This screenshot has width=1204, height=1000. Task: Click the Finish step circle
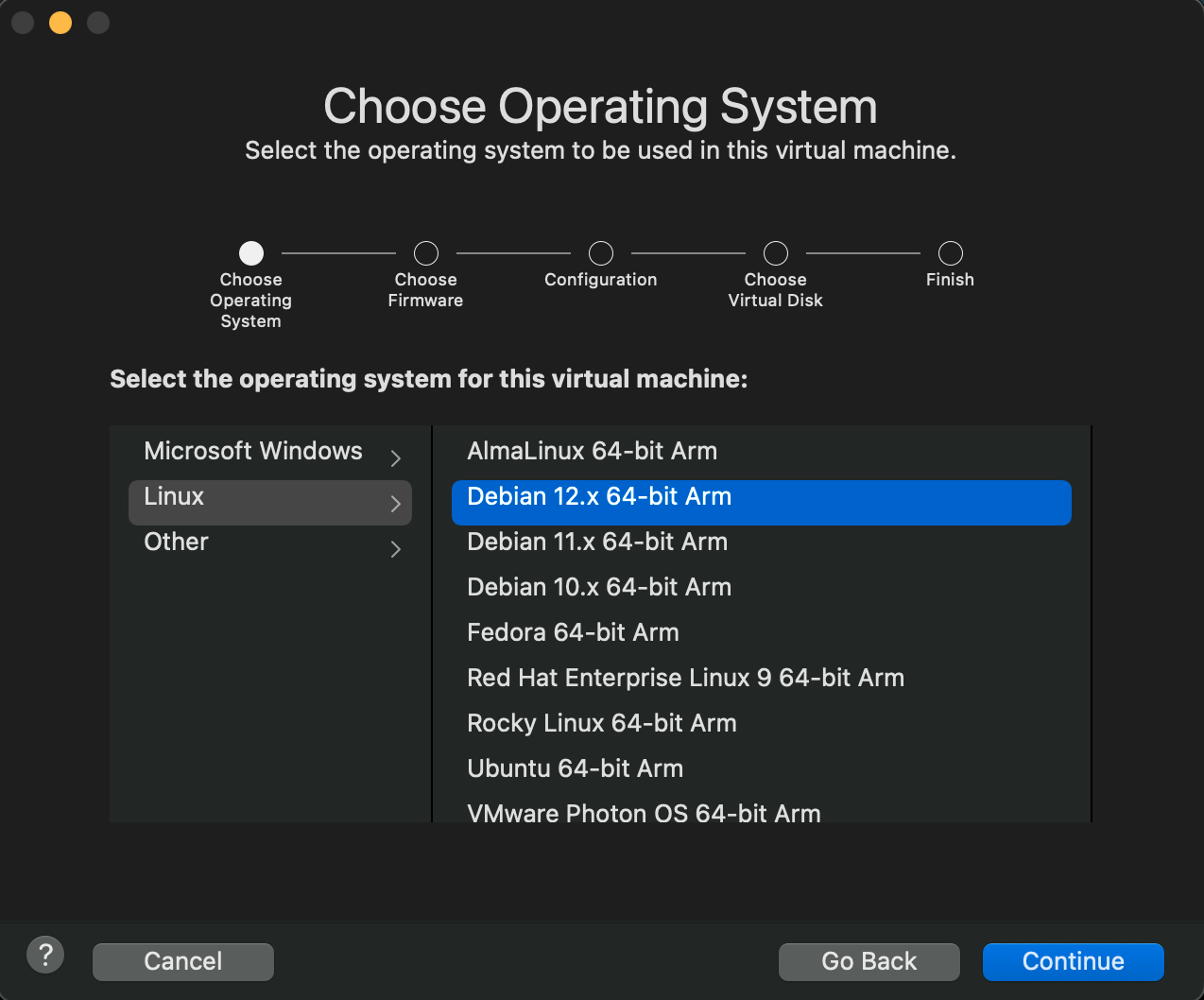(951, 253)
